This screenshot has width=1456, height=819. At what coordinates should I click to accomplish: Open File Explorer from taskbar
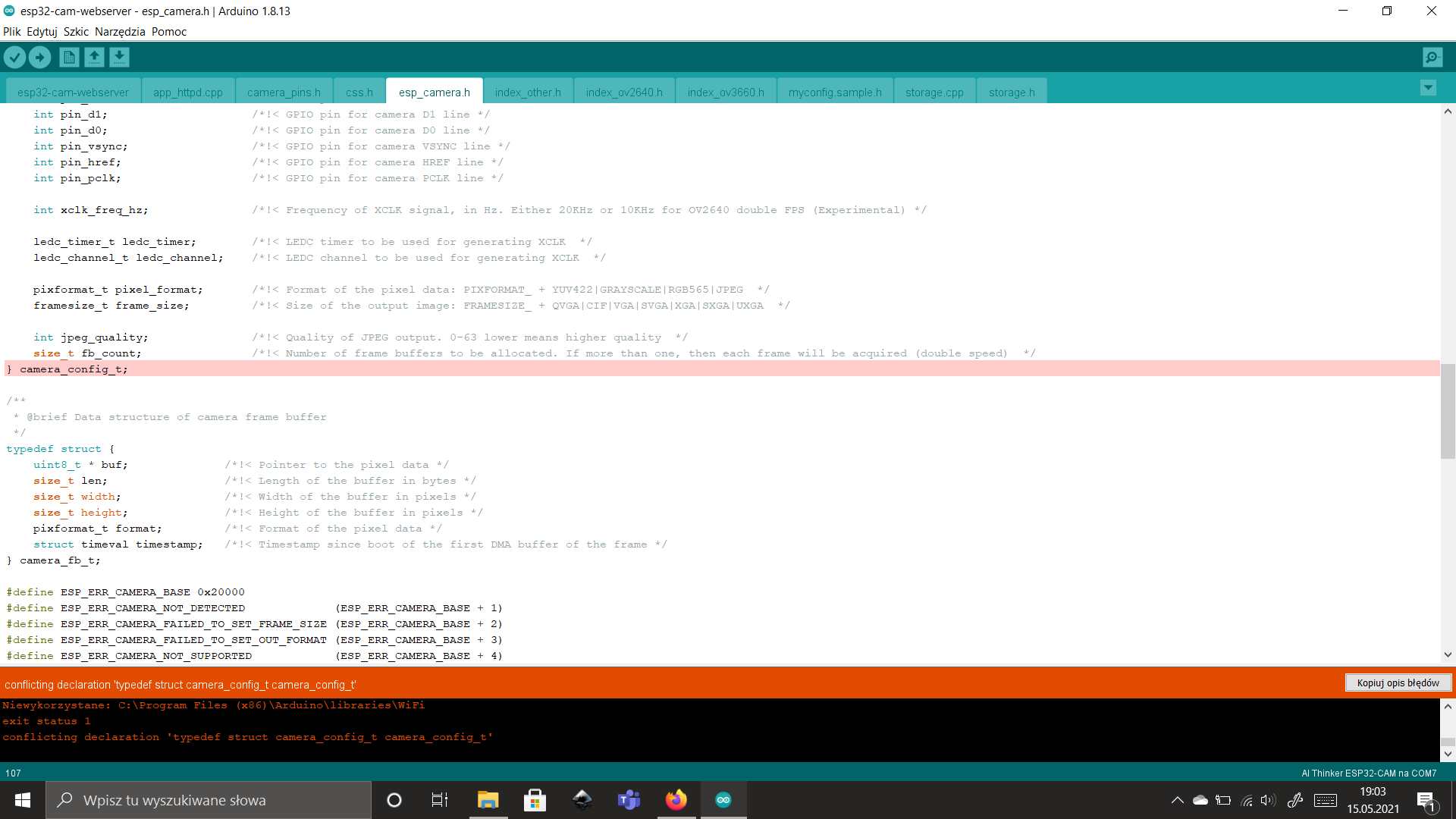click(488, 800)
